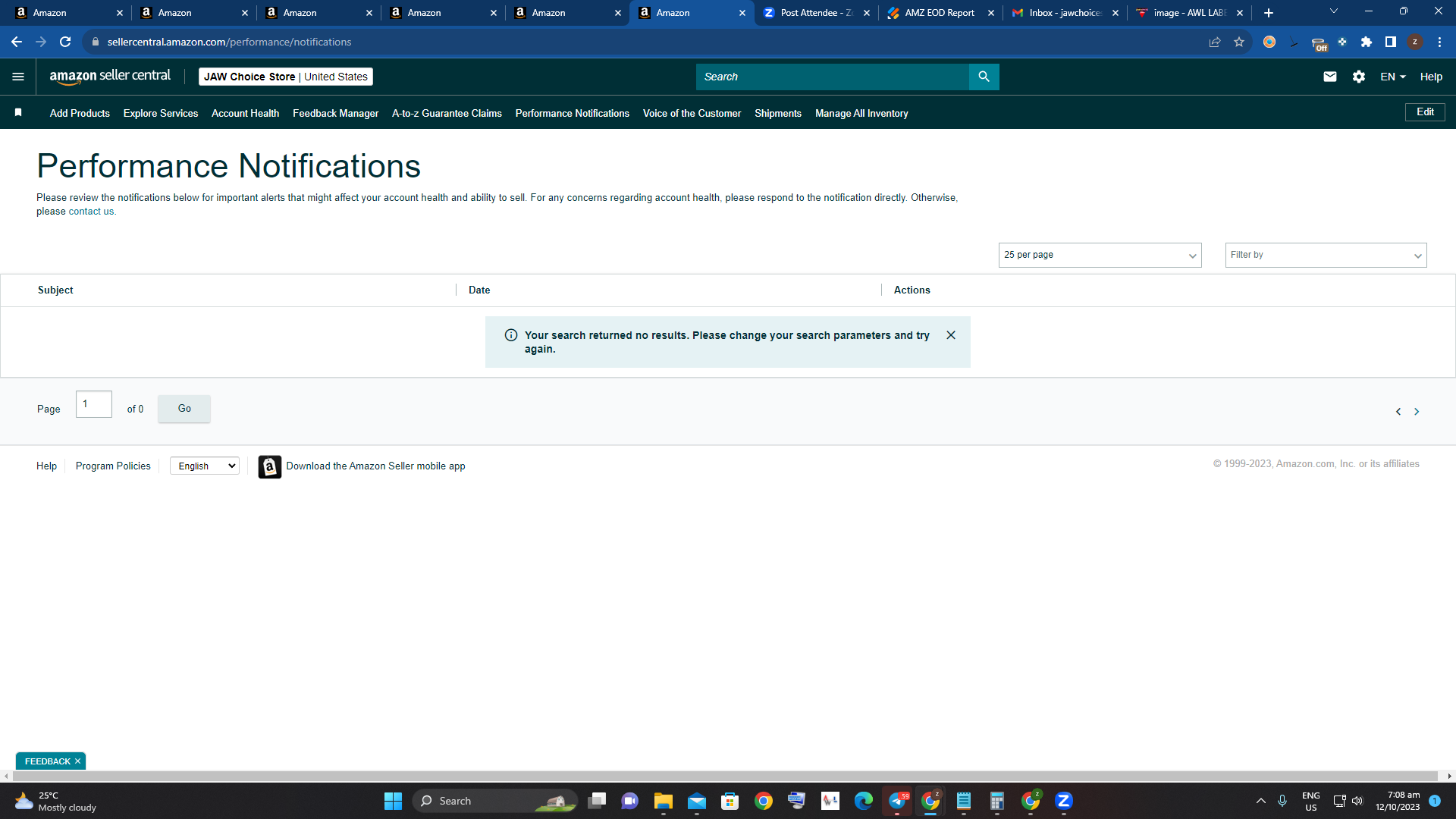1456x819 pixels.
Task: Click Download the Amazon Seller mobile app
Action: (375, 466)
